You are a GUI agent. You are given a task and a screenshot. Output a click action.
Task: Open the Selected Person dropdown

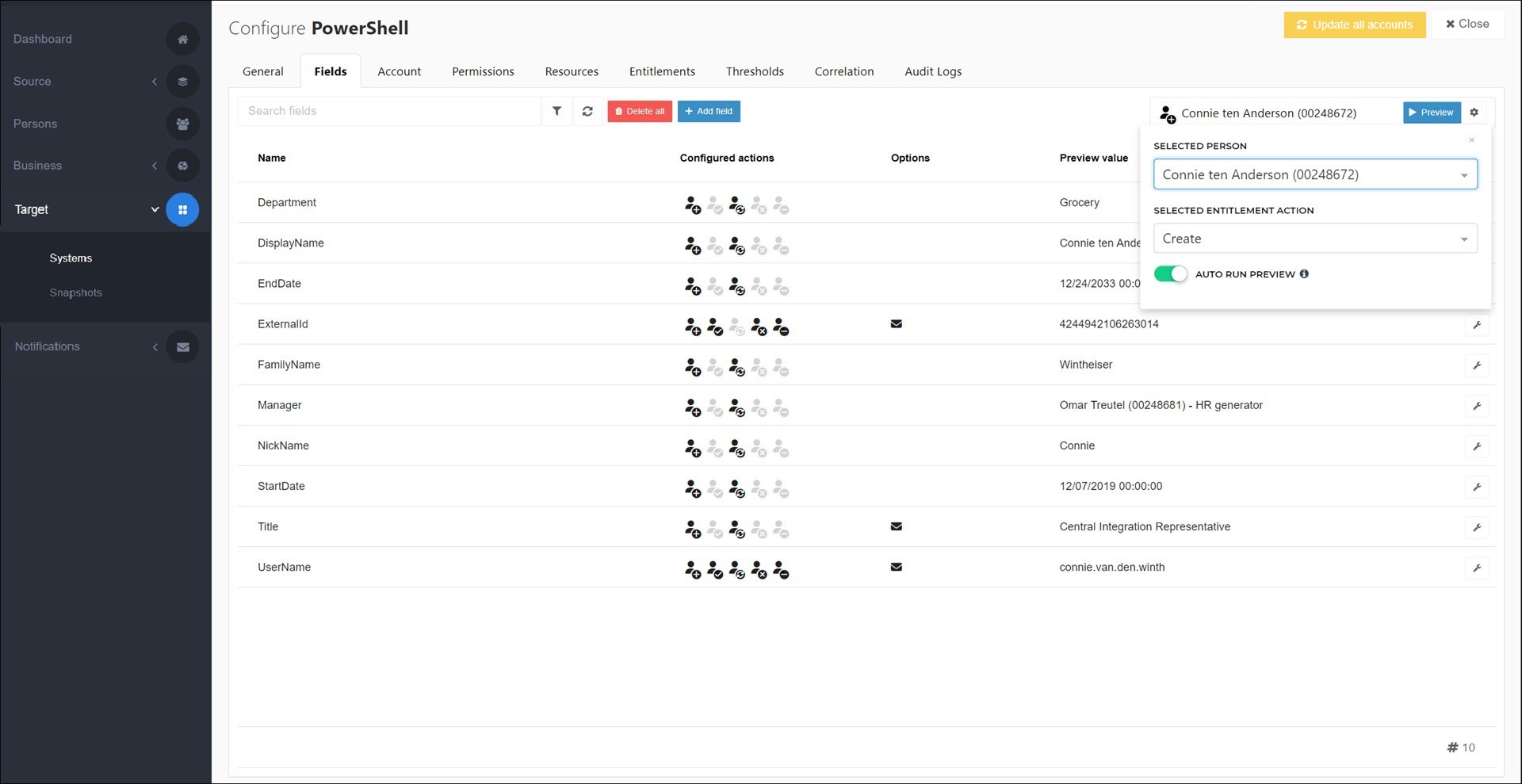tap(1315, 174)
